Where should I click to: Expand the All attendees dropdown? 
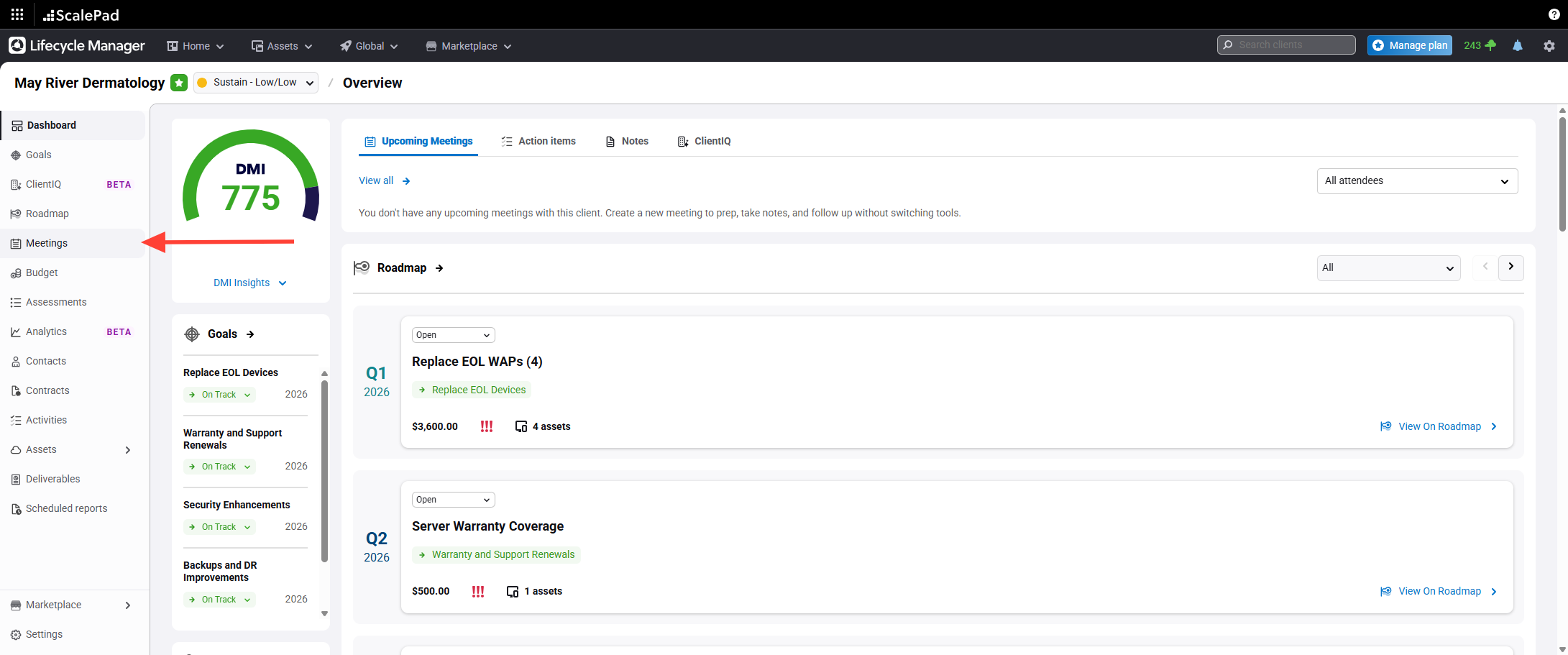click(1416, 181)
